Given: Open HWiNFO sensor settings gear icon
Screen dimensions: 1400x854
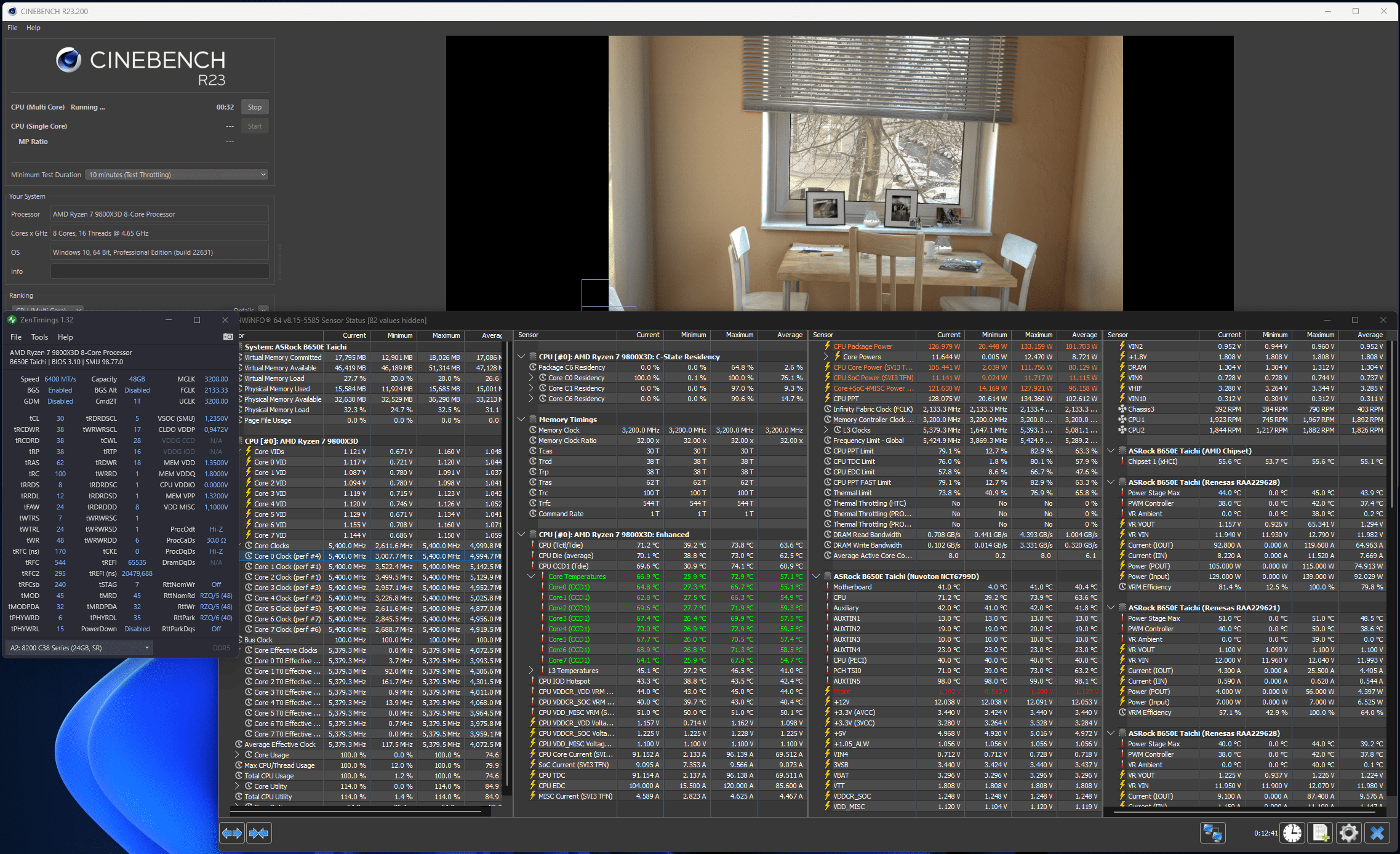Looking at the screenshot, I should [1348, 833].
